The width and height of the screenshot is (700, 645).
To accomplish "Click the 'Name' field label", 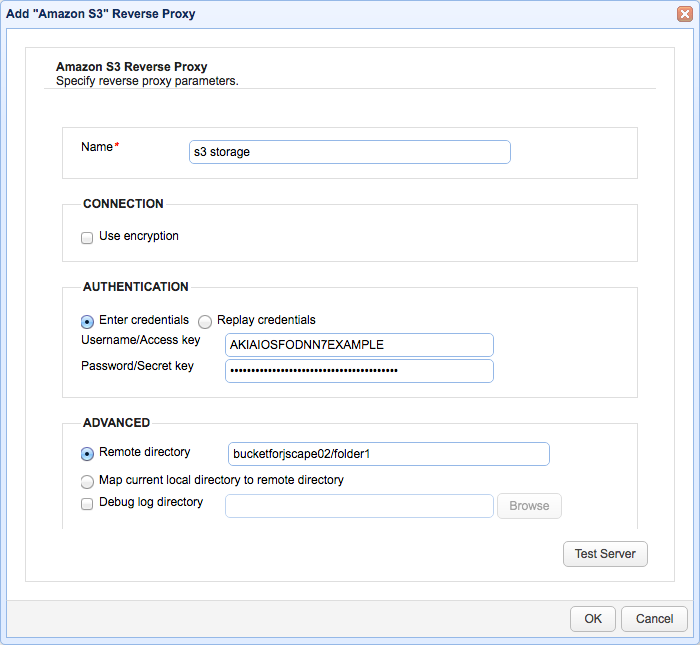I will (97, 147).
